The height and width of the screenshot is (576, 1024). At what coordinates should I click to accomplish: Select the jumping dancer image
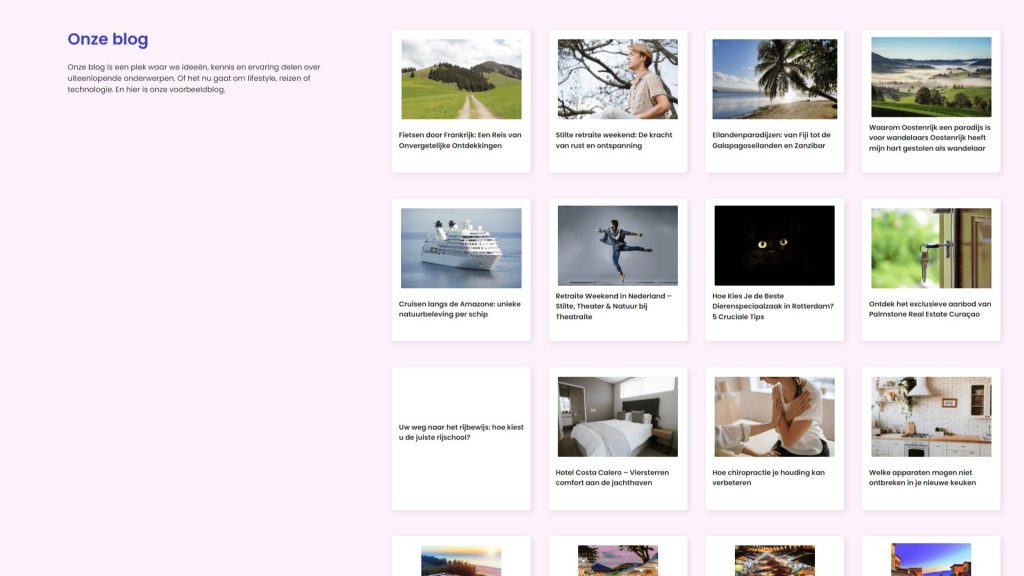[617, 246]
